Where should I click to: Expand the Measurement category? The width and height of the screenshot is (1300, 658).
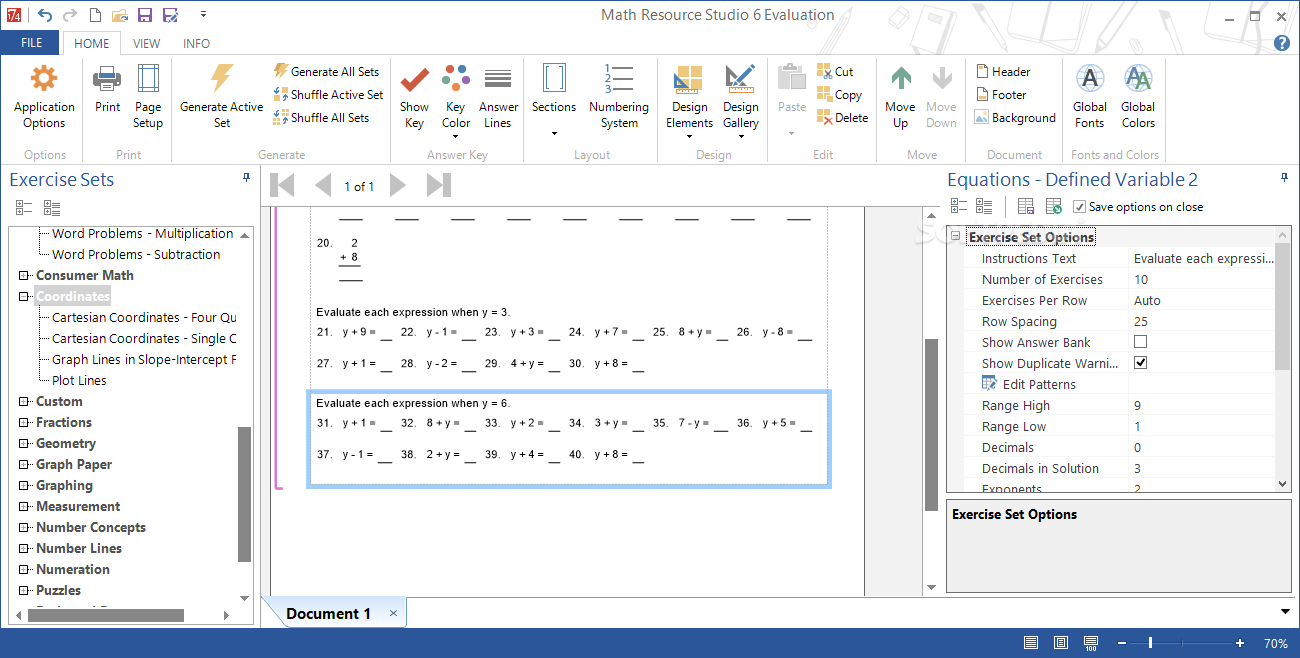24,506
